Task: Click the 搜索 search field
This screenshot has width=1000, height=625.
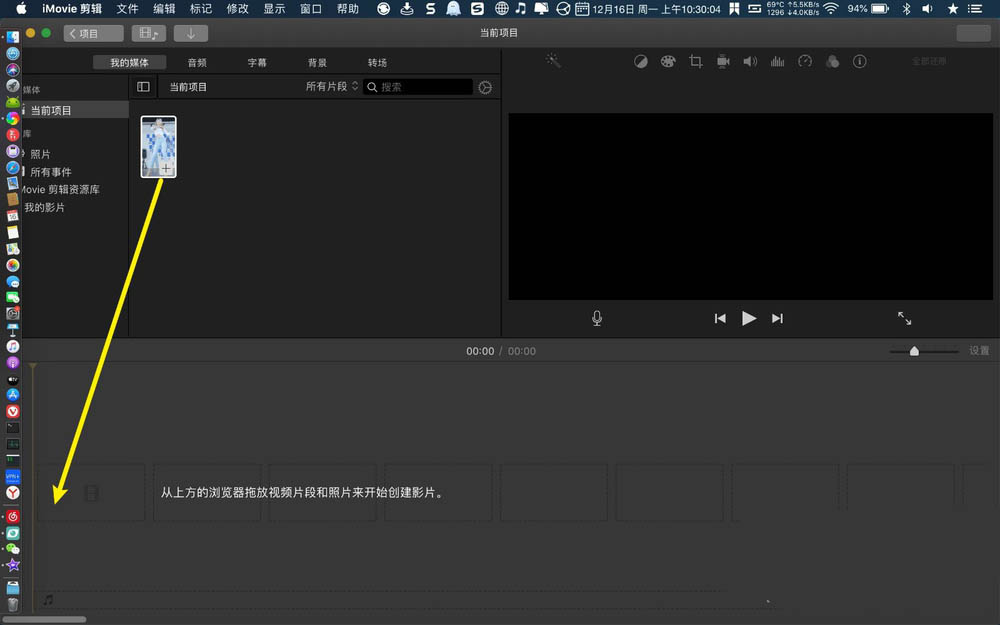Action: pyautogui.click(x=418, y=87)
